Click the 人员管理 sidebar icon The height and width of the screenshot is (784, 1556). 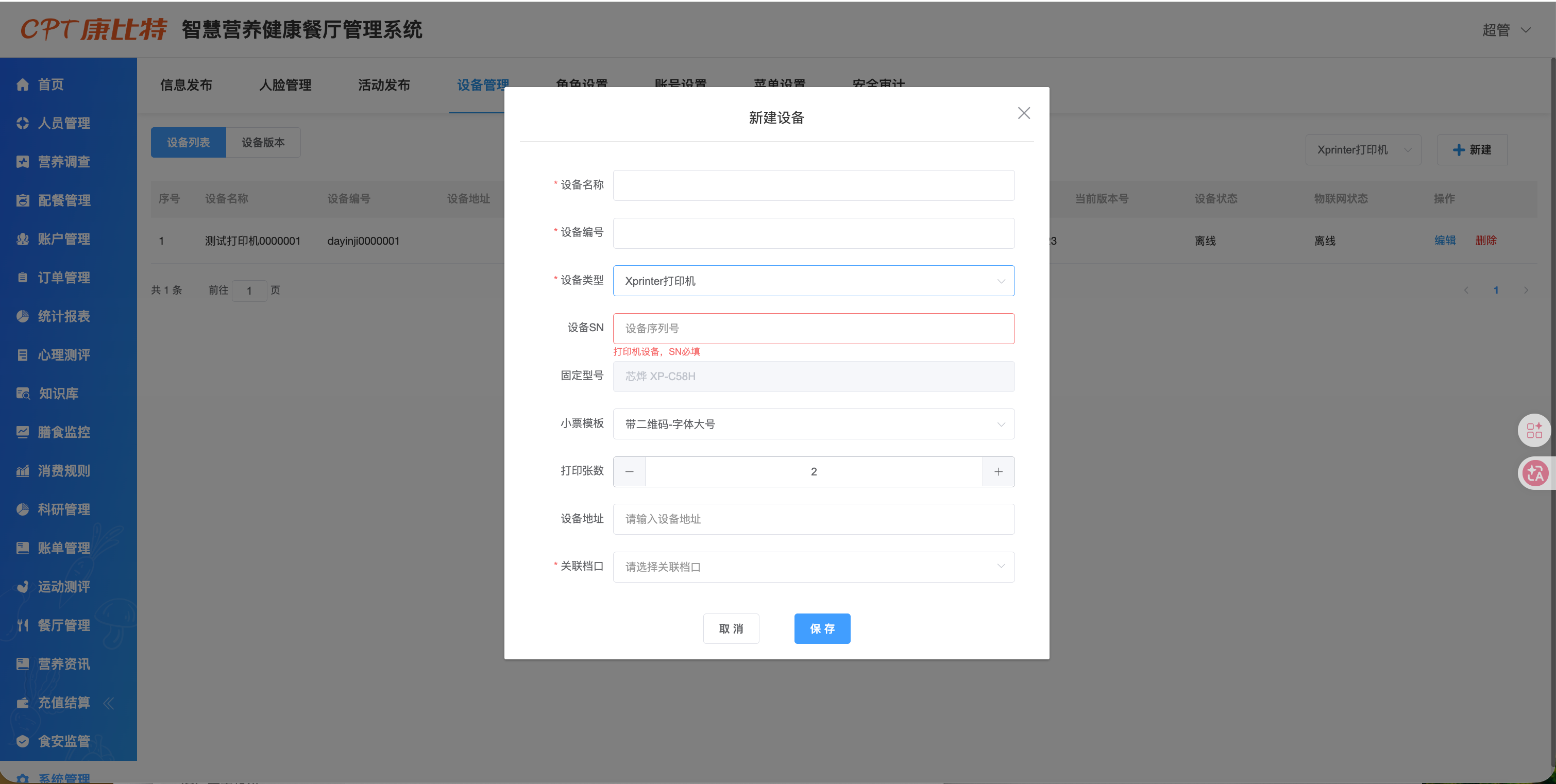click(x=22, y=123)
